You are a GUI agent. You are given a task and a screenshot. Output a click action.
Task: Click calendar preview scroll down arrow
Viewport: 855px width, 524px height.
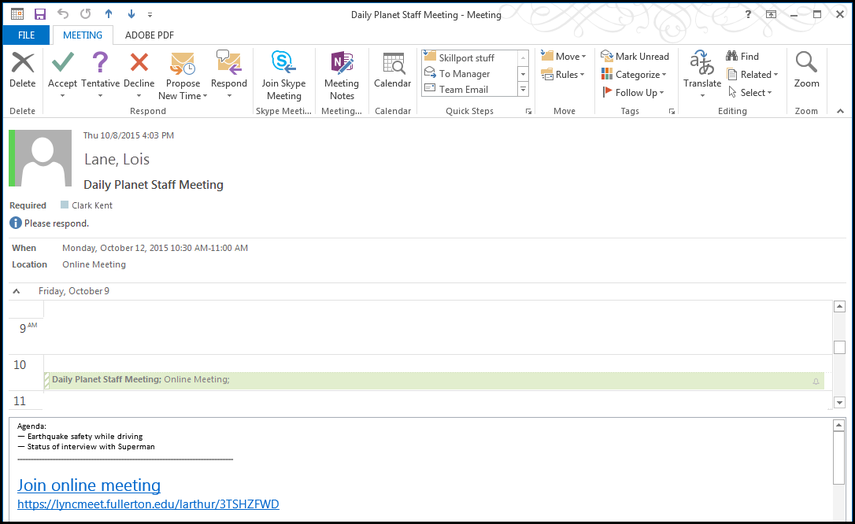840,403
